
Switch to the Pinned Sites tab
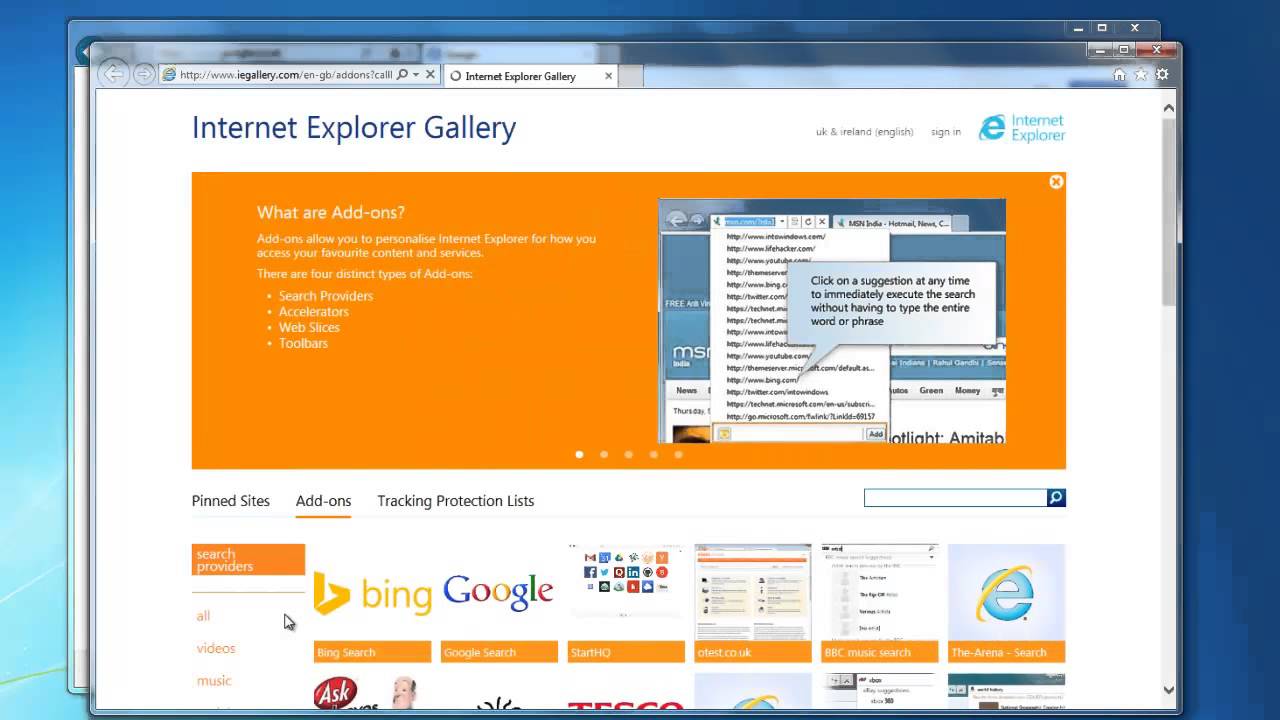(231, 501)
